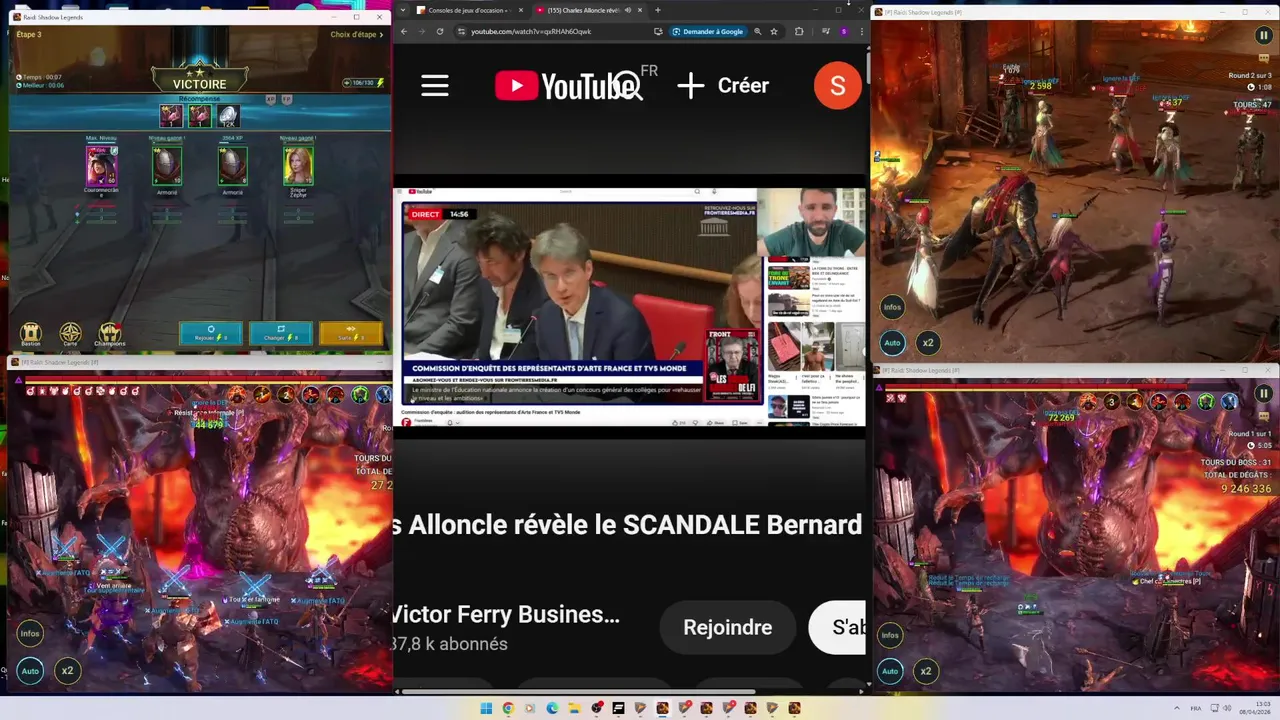Image resolution: width=1280 pixels, height=720 pixels.
Task: Open Infos in bottom-right Raid battle
Action: 890,634
